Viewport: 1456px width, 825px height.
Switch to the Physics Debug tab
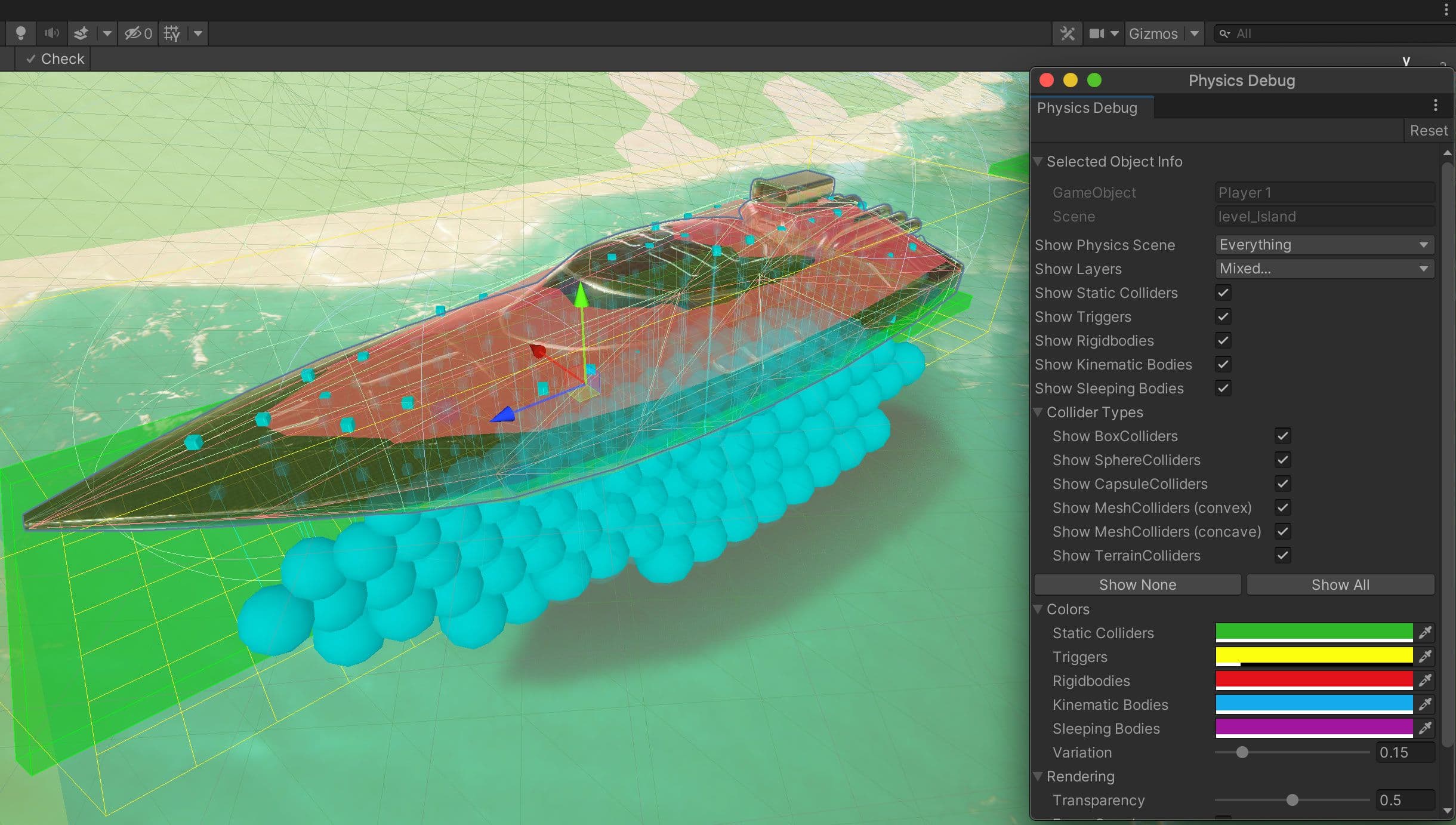click(x=1089, y=107)
